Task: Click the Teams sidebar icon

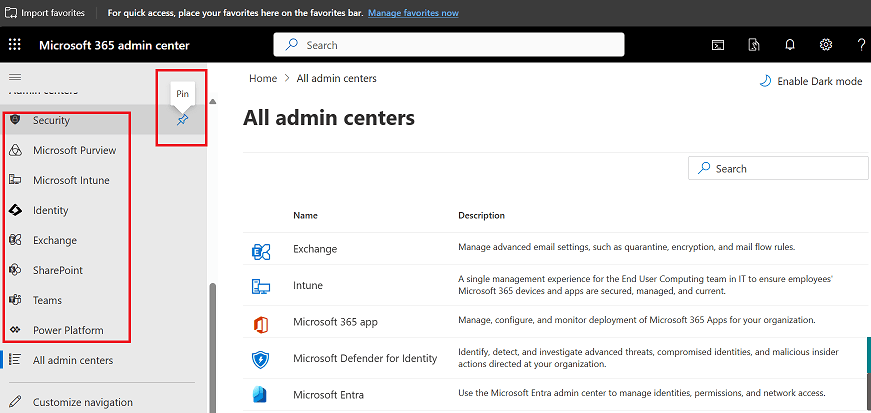Action: [x=16, y=300]
